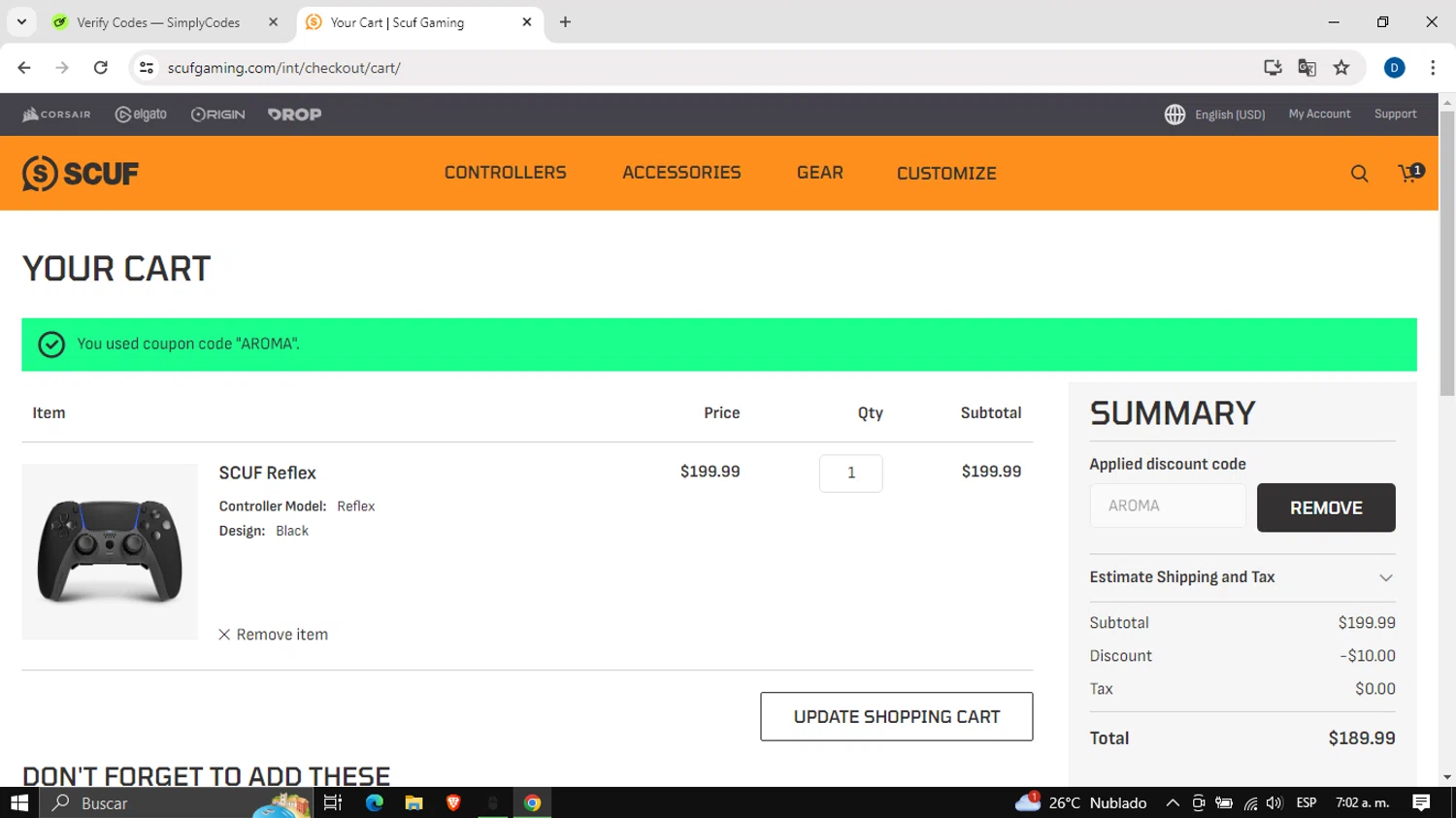The height and width of the screenshot is (818, 1456).
Task: Open the tab search dropdown arrow
Action: pyautogui.click(x=21, y=21)
